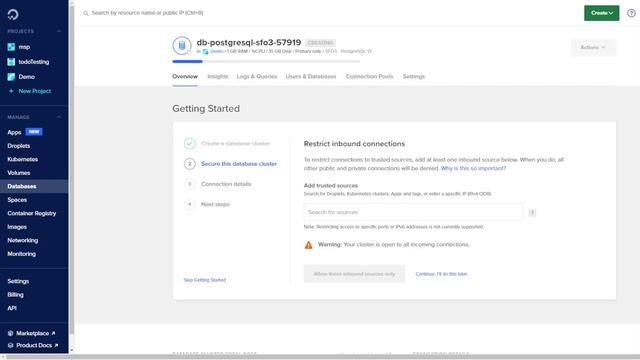This screenshot has width=640, height=360.
Task: Click the New Project plus icon
Action: [11, 91]
